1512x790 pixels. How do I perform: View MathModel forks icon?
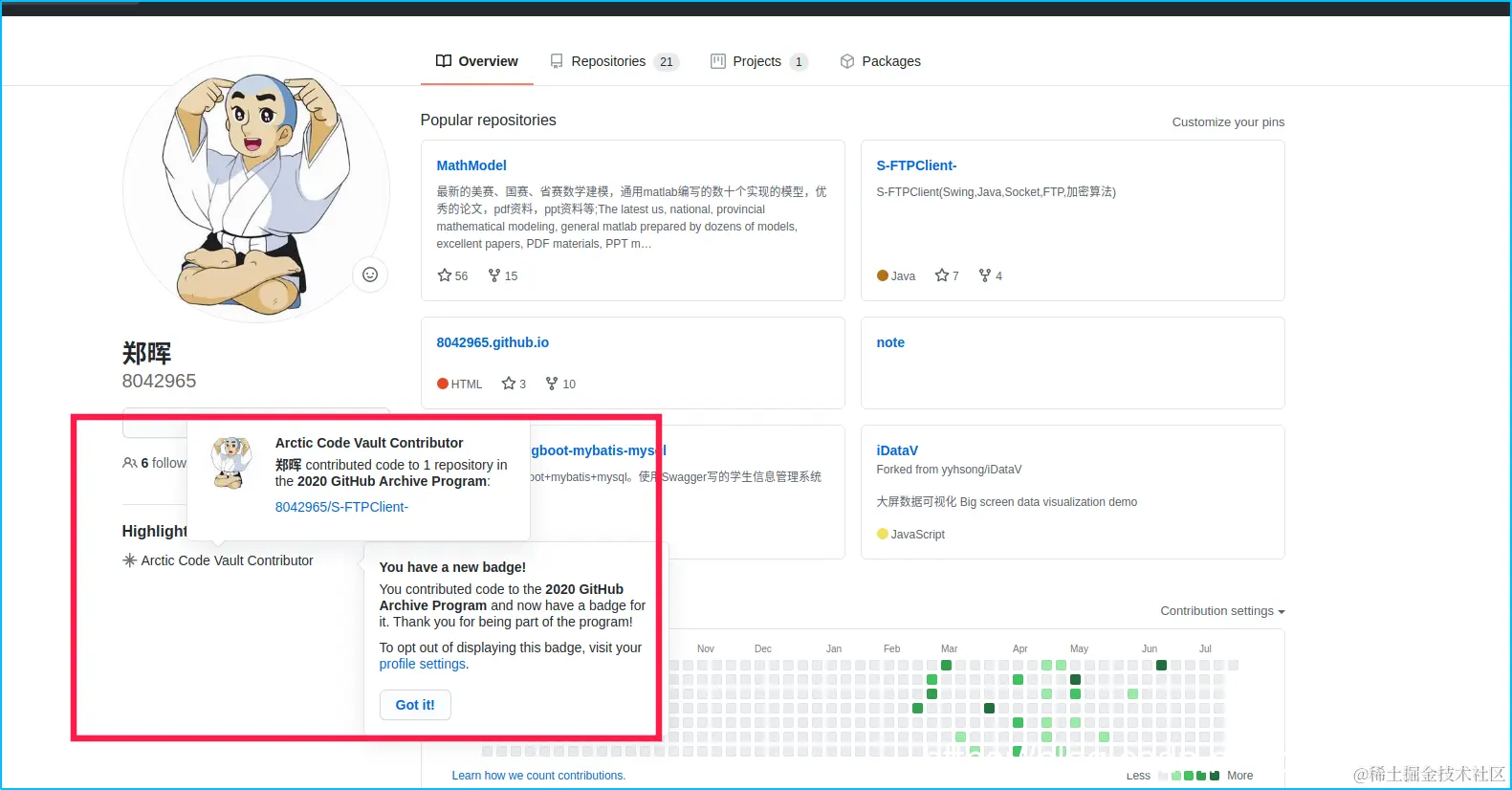(494, 275)
